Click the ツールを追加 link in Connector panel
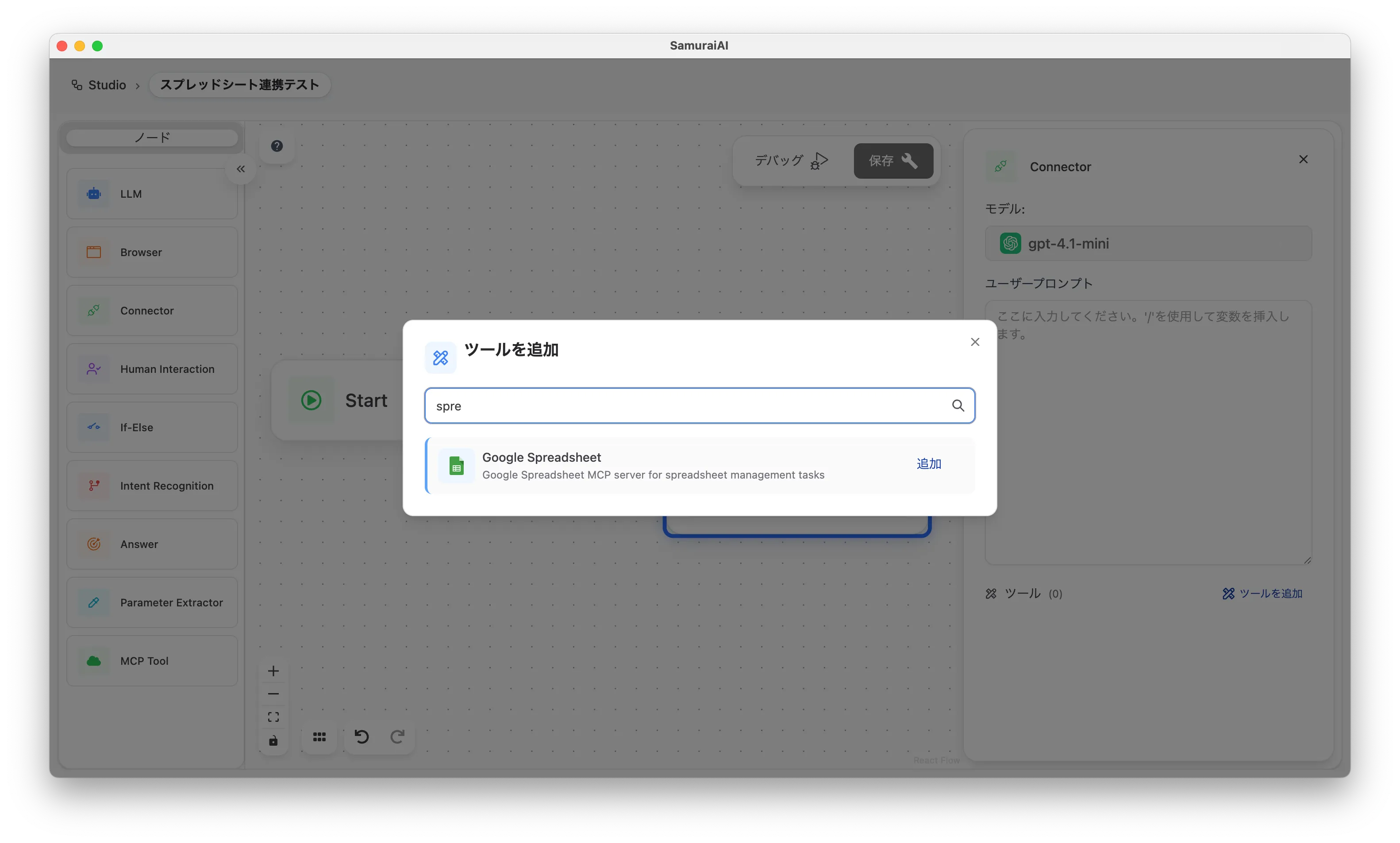Viewport: 1400px width, 843px height. point(1262,594)
